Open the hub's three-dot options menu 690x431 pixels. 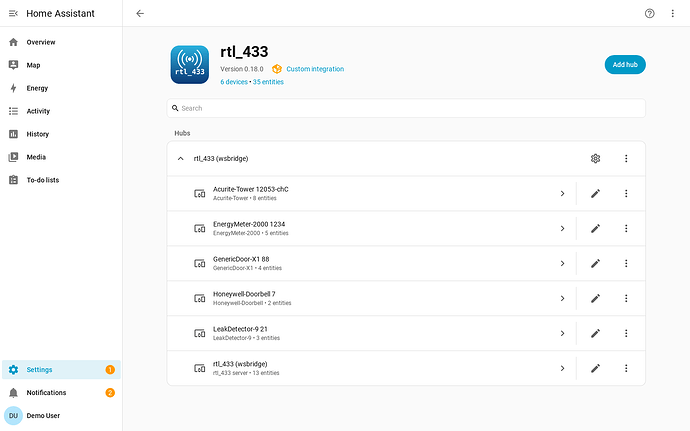point(626,158)
